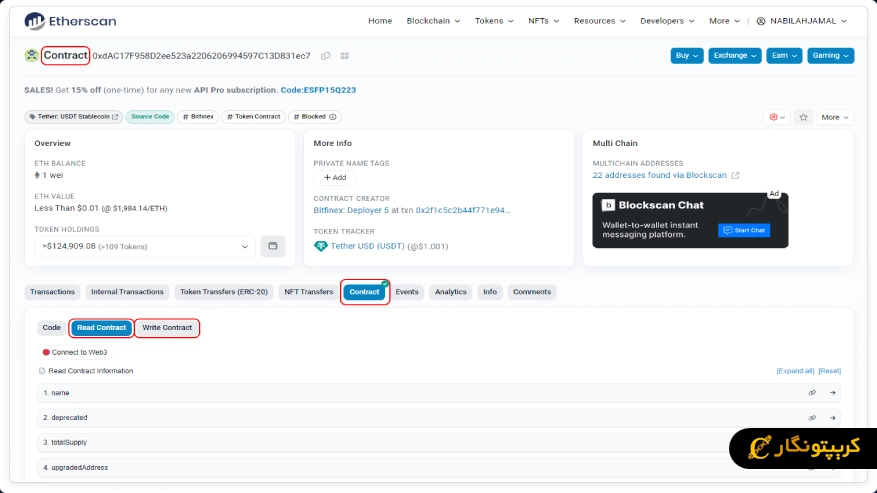Switch to the Transactions tab
Screen dimensions: 877x493
pyautogui.click(x=53, y=292)
